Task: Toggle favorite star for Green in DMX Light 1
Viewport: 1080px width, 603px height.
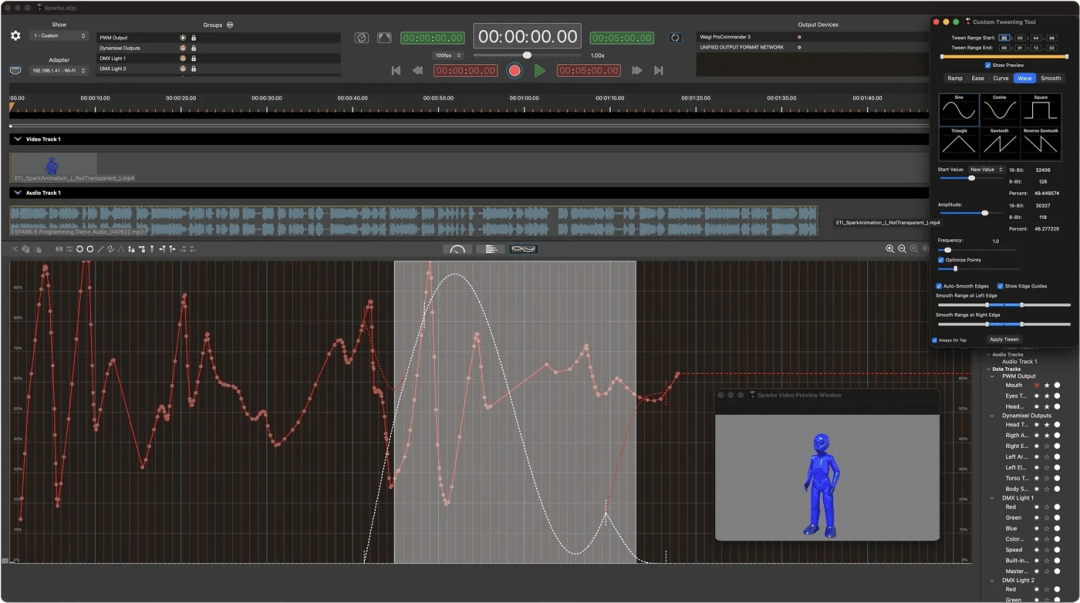Action: (1047, 518)
